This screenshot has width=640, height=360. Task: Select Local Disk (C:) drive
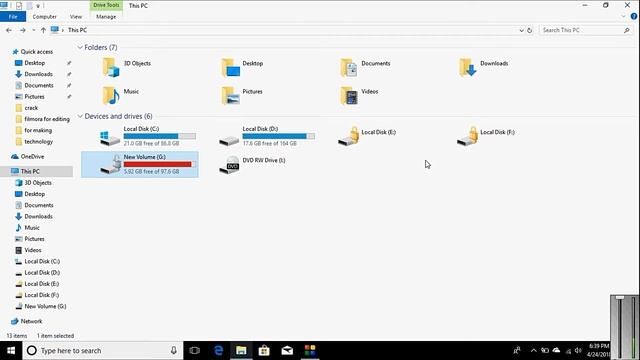coord(141,136)
